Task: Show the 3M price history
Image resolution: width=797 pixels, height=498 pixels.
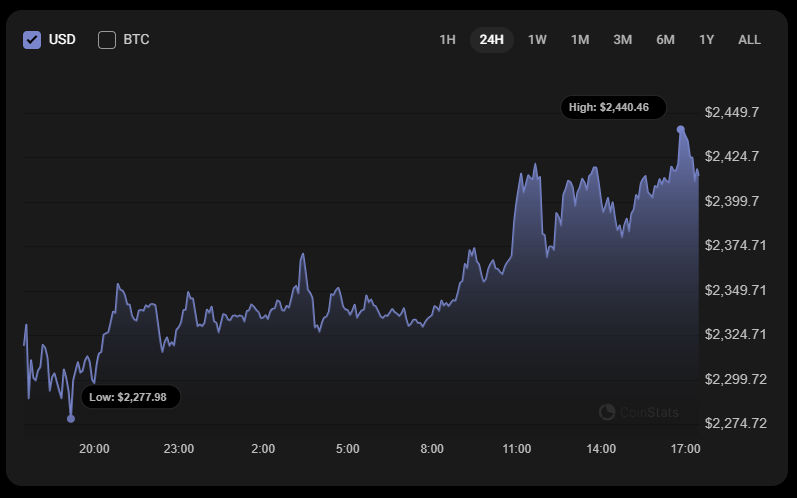Action: pos(622,40)
